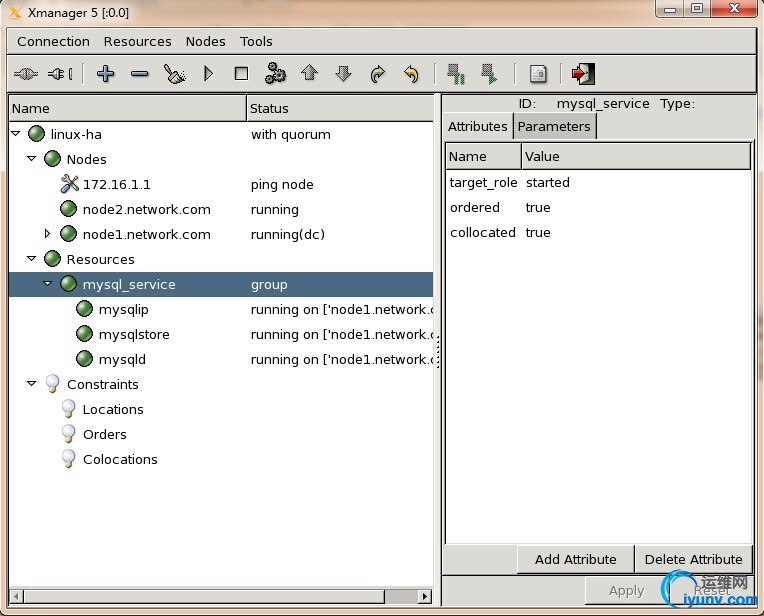Click the green icon beside node2.network.com
The width and height of the screenshot is (764, 616).
click(68, 209)
